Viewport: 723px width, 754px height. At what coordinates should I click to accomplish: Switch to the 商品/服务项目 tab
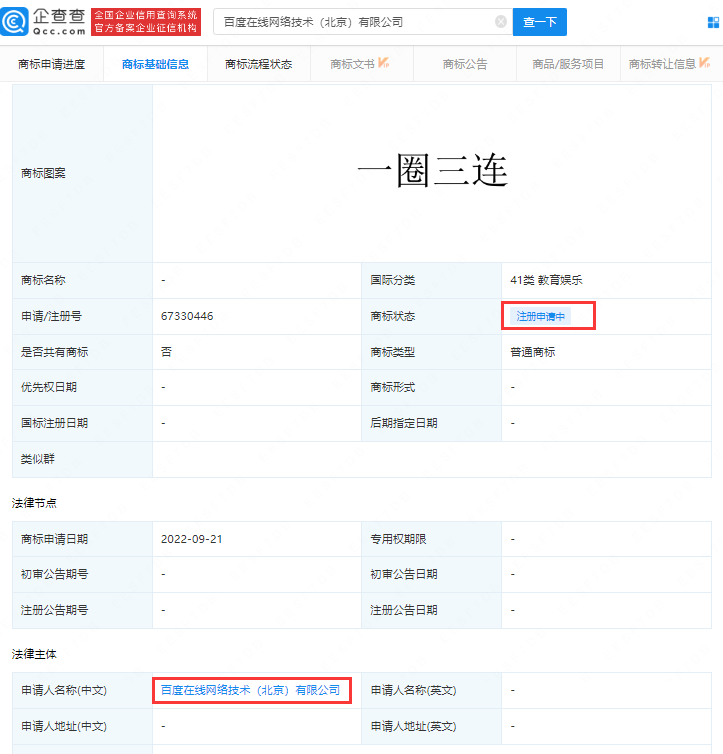[568, 64]
